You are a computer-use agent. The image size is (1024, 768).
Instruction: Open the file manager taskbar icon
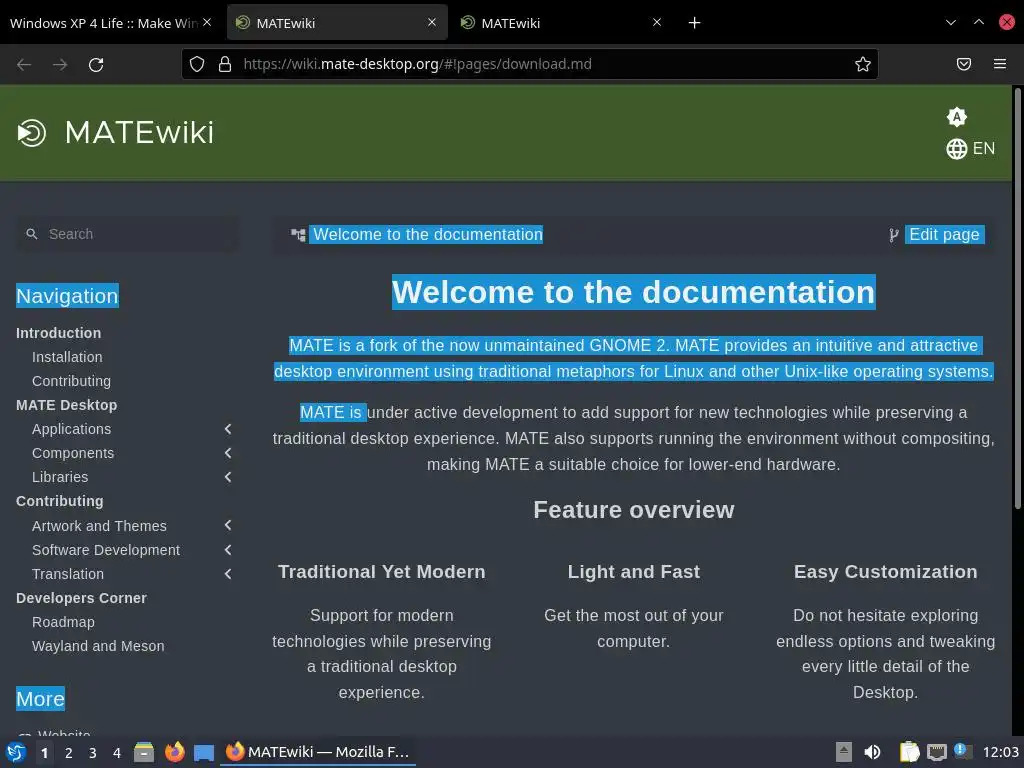tap(144, 752)
